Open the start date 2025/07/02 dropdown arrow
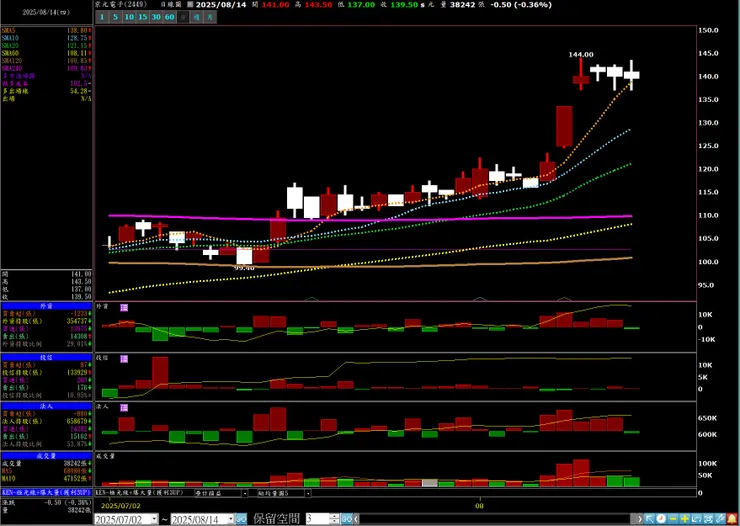The width and height of the screenshot is (740, 526). (x=154, y=519)
